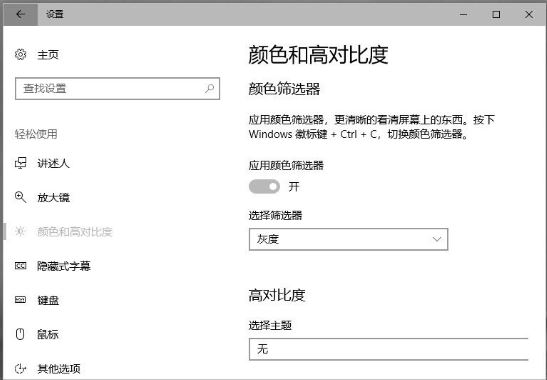Open the 选择筛选器 dropdown showing 灰度

349,239
